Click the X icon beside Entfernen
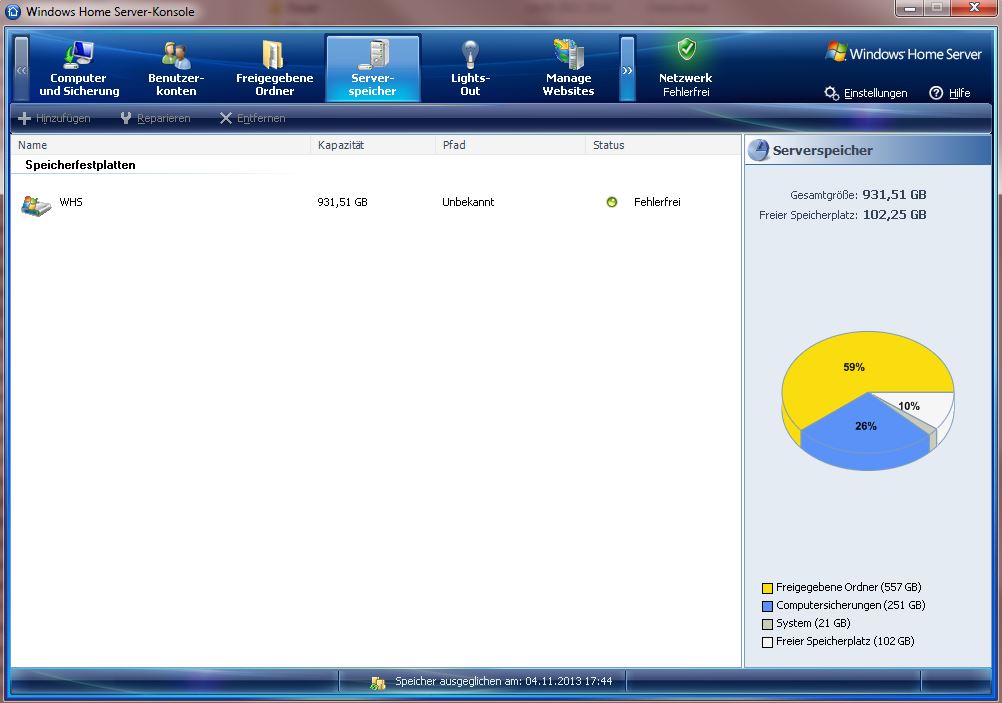The image size is (1002, 703). tap(226, 118)
